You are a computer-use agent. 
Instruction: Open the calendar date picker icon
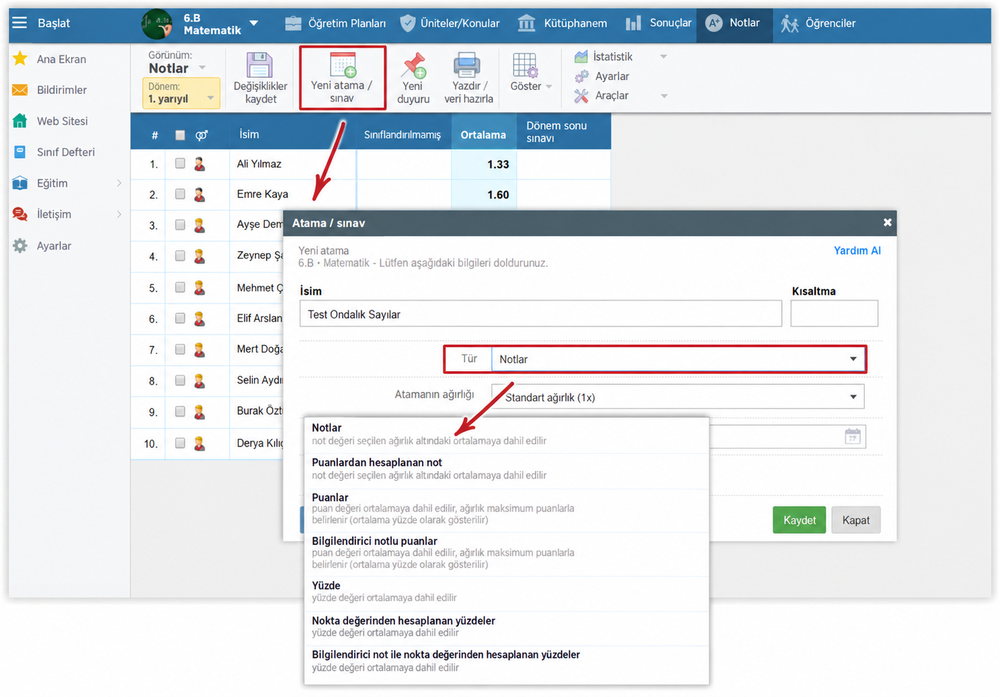pos(852,436)
